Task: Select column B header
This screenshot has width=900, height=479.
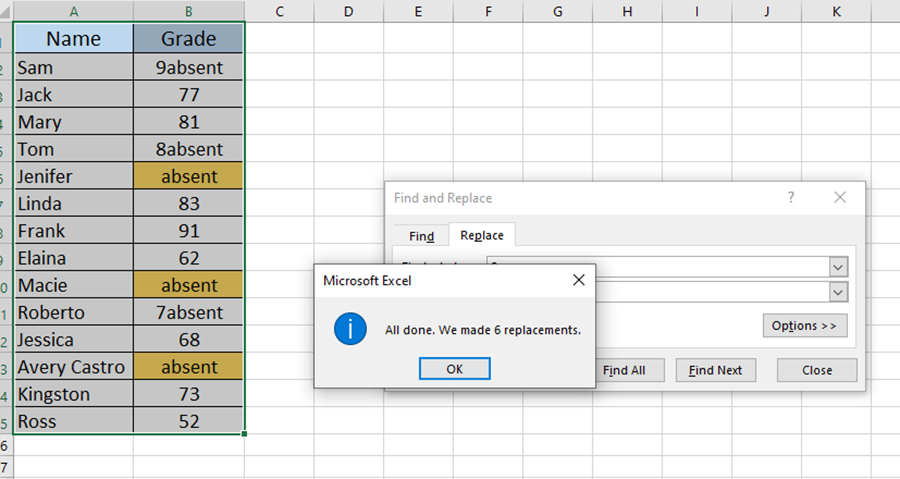Action: point(189,11)
